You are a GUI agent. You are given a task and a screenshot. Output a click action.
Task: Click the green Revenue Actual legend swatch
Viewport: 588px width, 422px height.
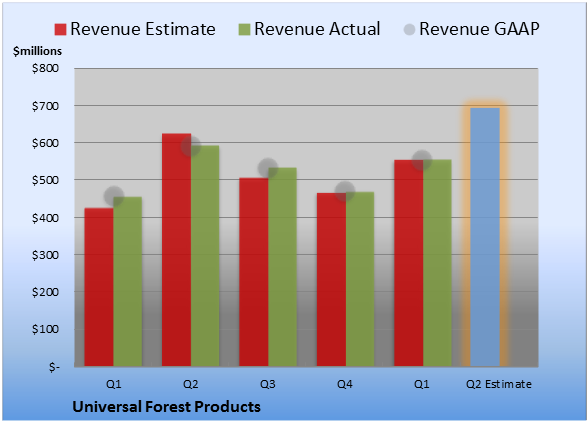coord(244,30)
